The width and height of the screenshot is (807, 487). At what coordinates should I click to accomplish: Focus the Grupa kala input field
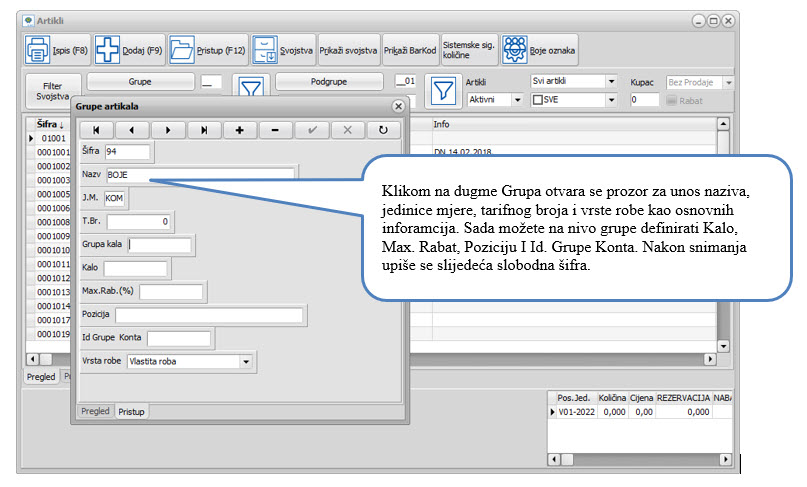pos(159,245)
